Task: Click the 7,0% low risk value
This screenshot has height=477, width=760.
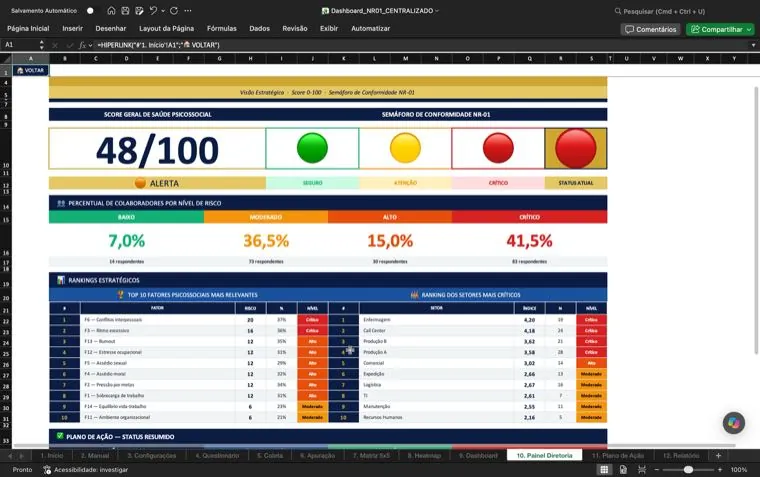Action: pos(127,240)
